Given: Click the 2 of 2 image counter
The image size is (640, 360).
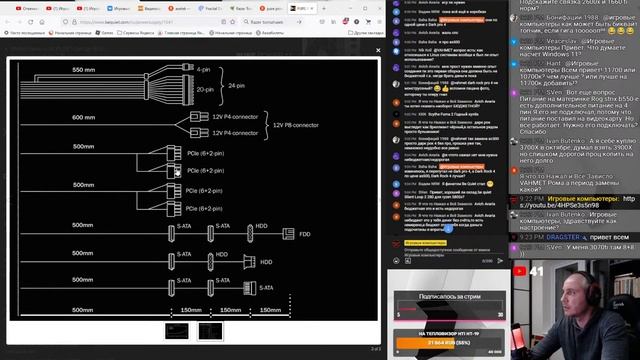Looking at the screenshot, I should tap(376, 349).
